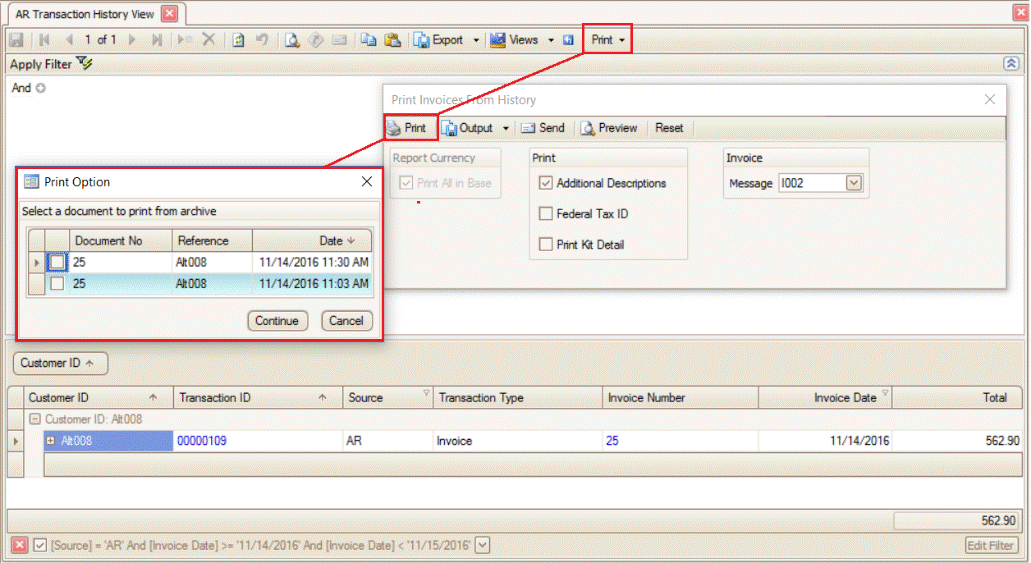Click the Copy icon in the main toolbar
The image size is (1031, 563).
368,40
